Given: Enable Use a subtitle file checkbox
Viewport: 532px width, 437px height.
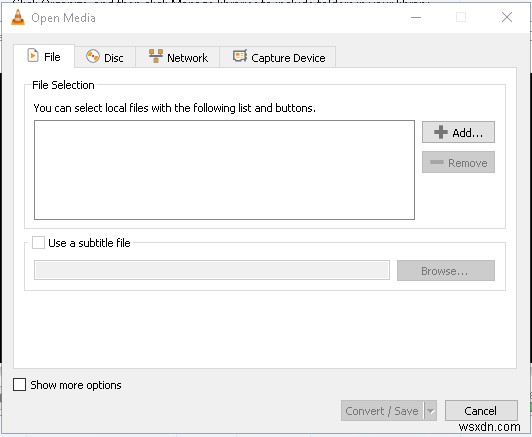Looking at the screenshot, I should click(x=38, y=243).
